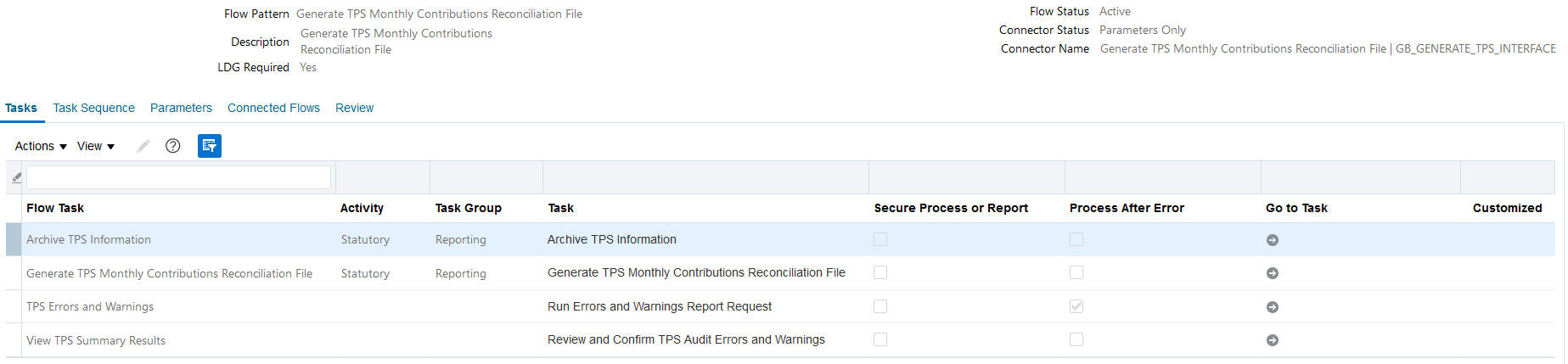The width and height of the screenshot is (1568, 364).
Task: Select the Connected Flows tab
Action: tap(273, 108)
